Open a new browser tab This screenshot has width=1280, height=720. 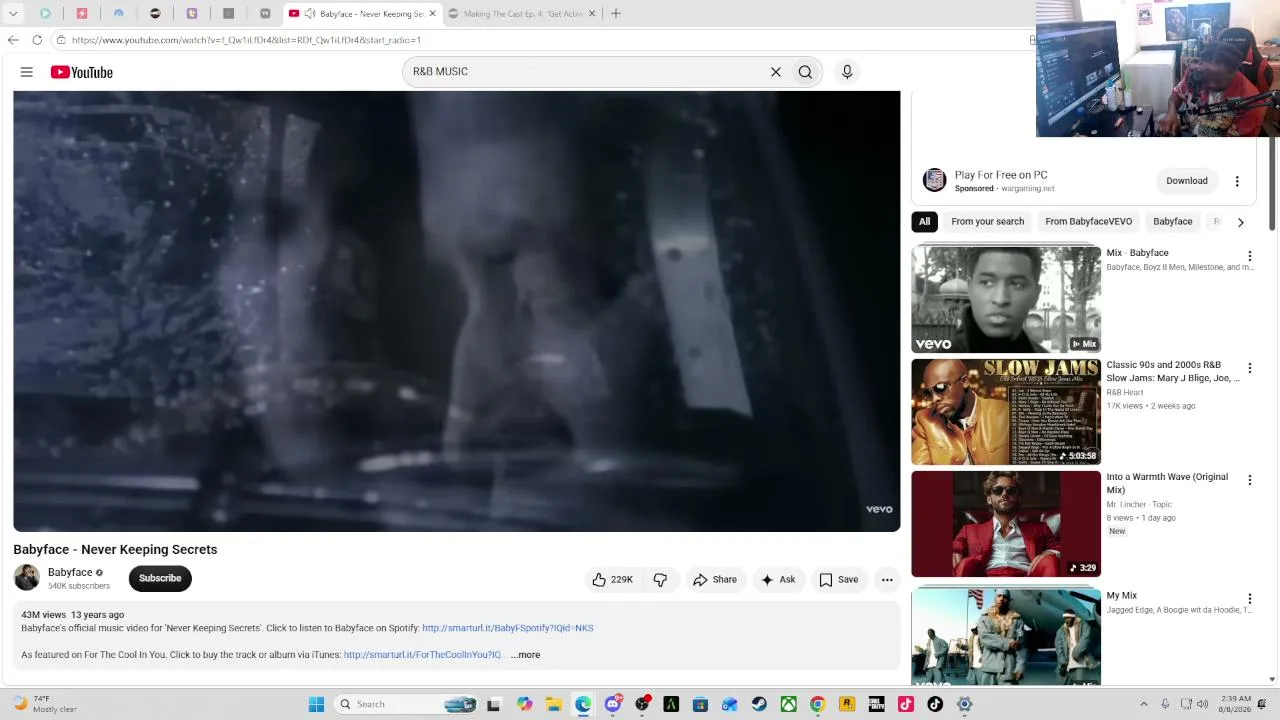point(616,14)
